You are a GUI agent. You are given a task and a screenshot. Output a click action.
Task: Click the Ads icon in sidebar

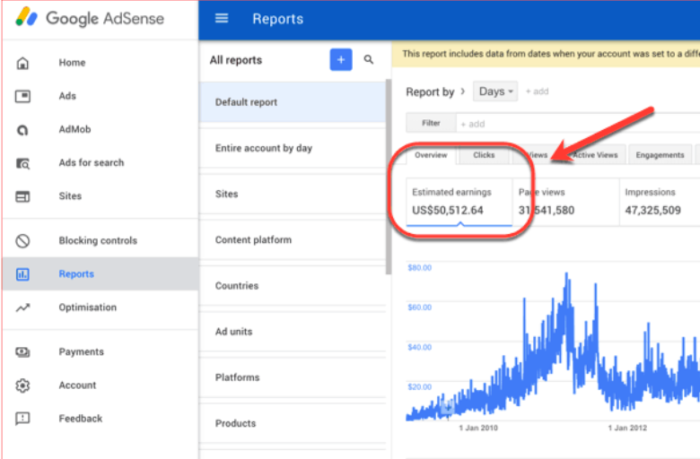pyautogui.click(x=23, y=96)
